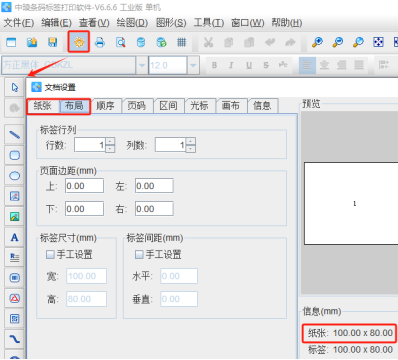The height and width of the screenshot is (360, 398).
Task: Toggle the grid display icon
Action: click(x=182, y=42)
